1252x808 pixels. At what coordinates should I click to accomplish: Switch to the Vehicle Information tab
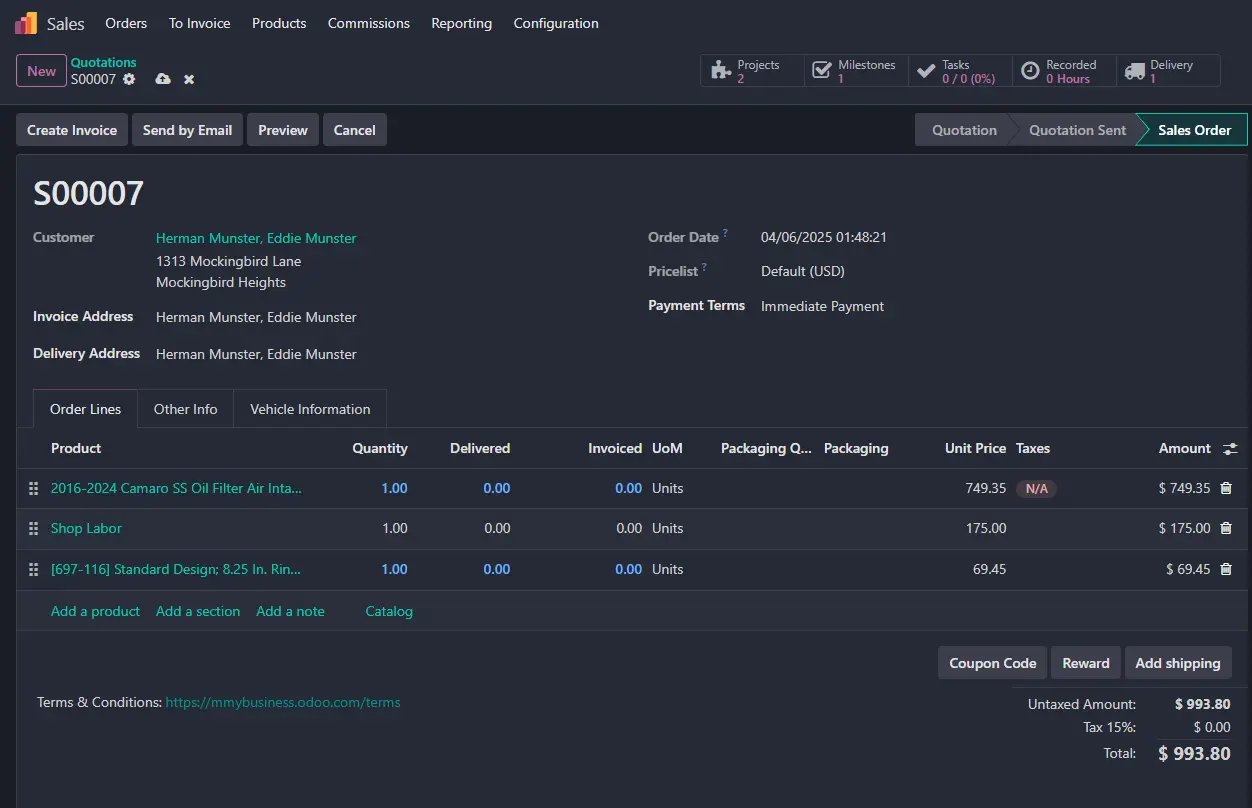[x=310, y=409]
